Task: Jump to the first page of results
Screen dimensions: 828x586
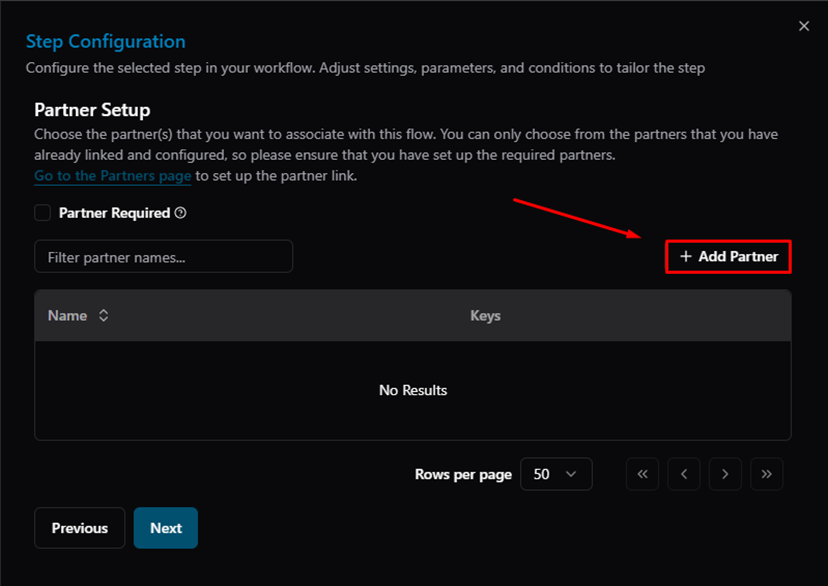Action: coord(642,474)
